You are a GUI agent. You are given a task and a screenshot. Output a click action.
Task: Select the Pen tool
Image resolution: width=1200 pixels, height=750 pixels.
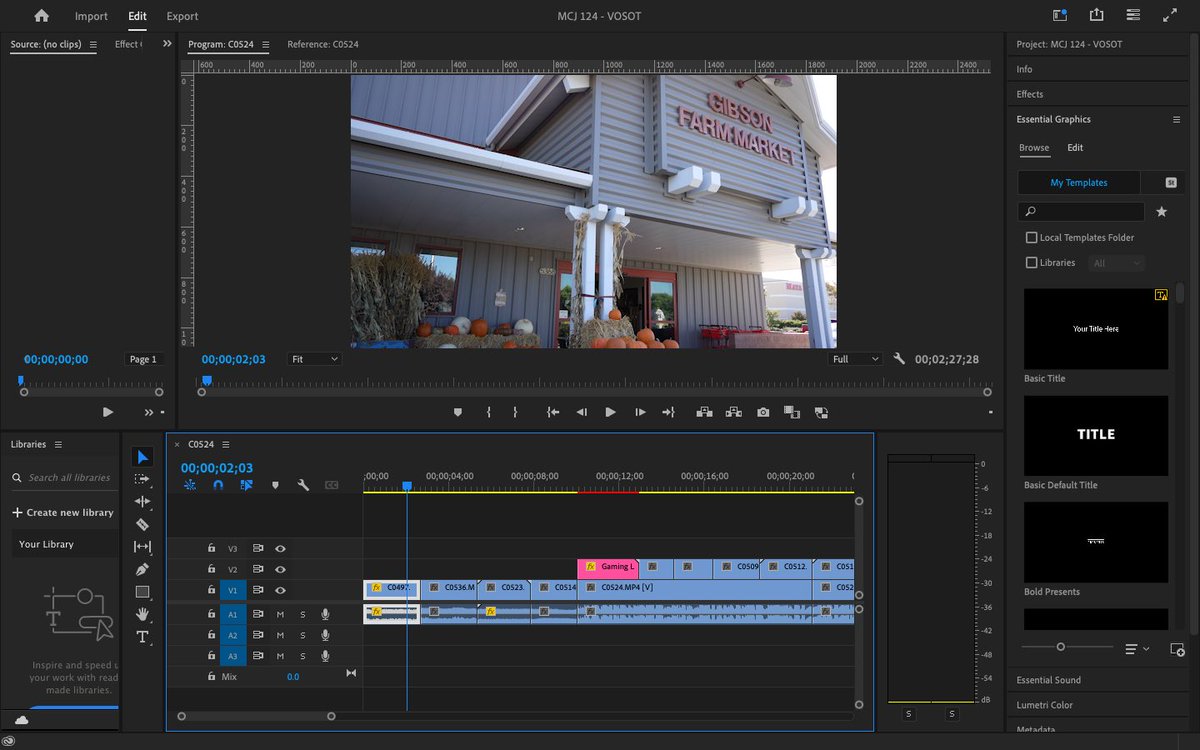click(x=142, y=569)
